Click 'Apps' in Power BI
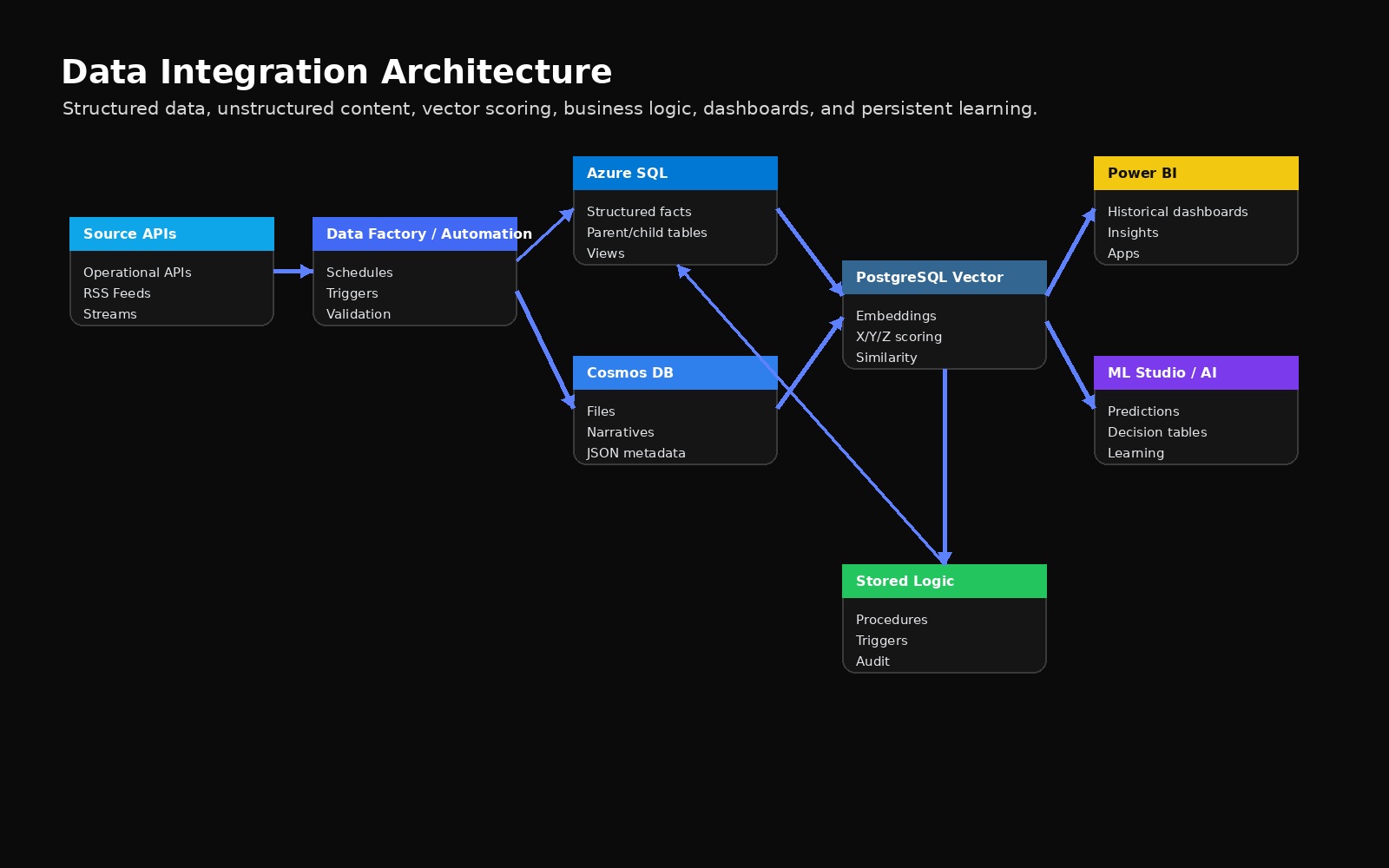The image size is (1389, 868). (x=1123, y=253)
